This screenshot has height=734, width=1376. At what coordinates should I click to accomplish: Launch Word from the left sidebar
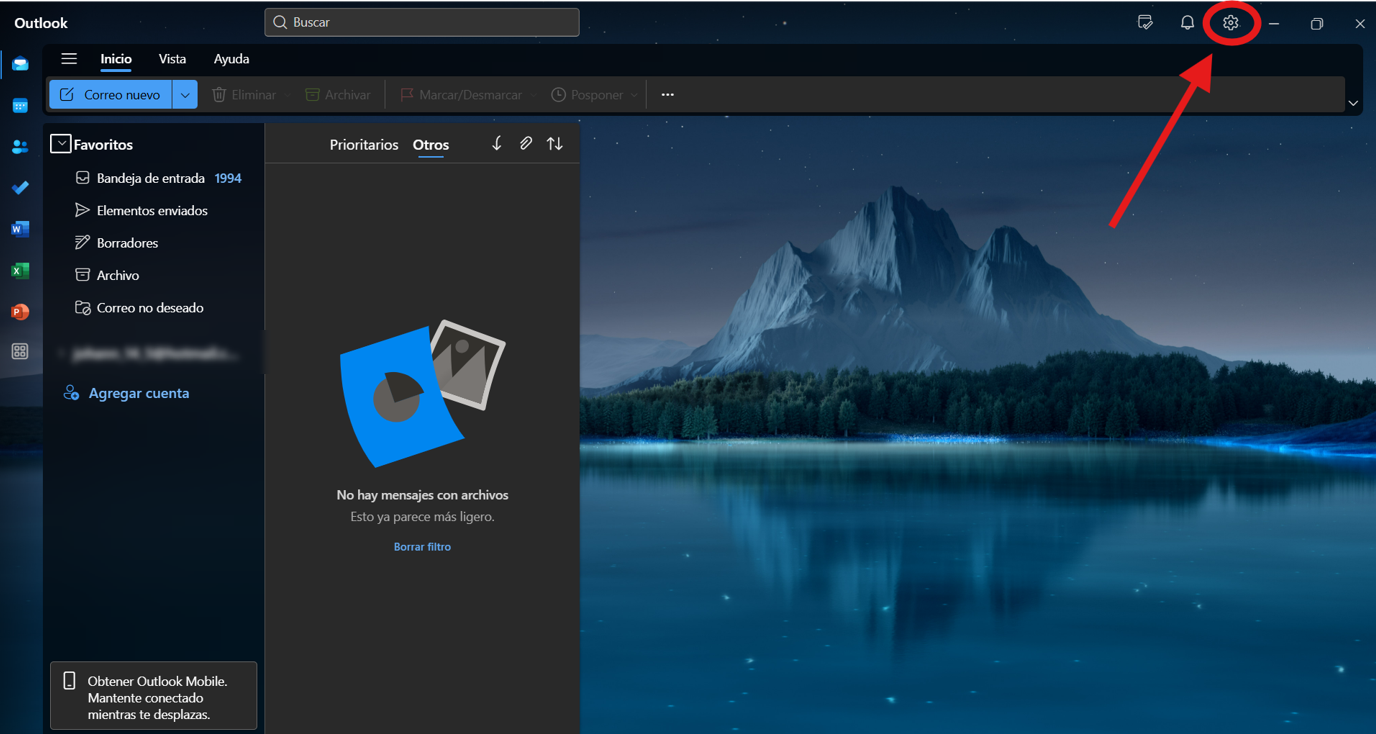(x=20, y=229)
